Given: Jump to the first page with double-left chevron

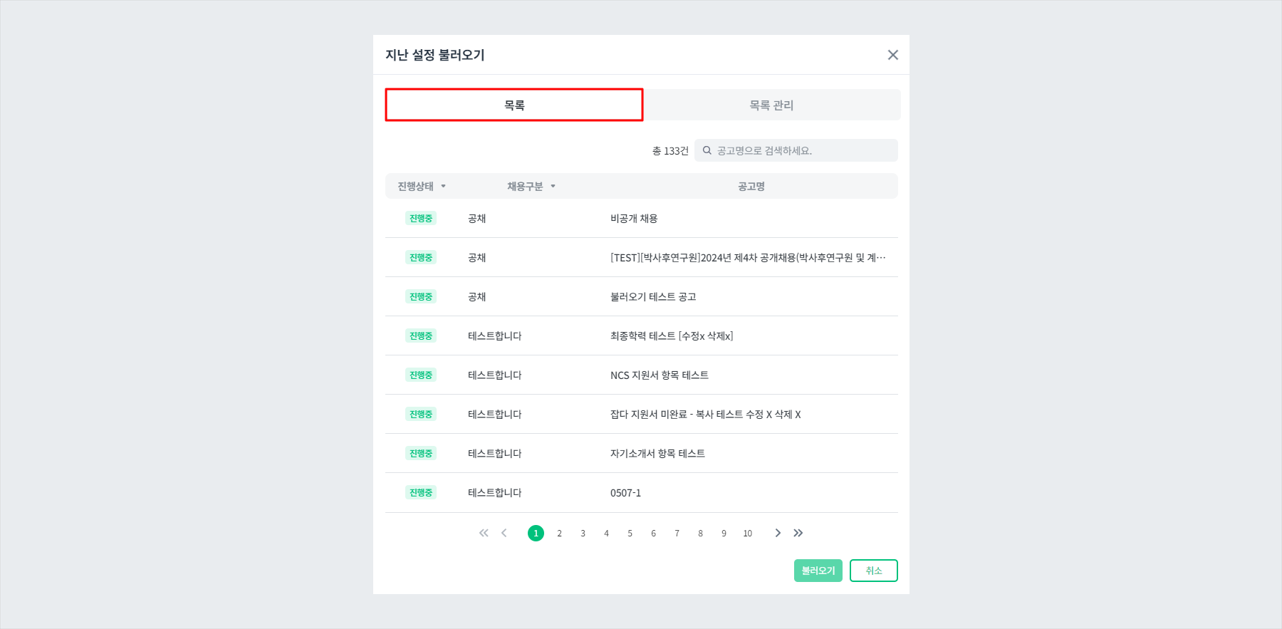Looking at the screenshot, I should pos(482,533).
